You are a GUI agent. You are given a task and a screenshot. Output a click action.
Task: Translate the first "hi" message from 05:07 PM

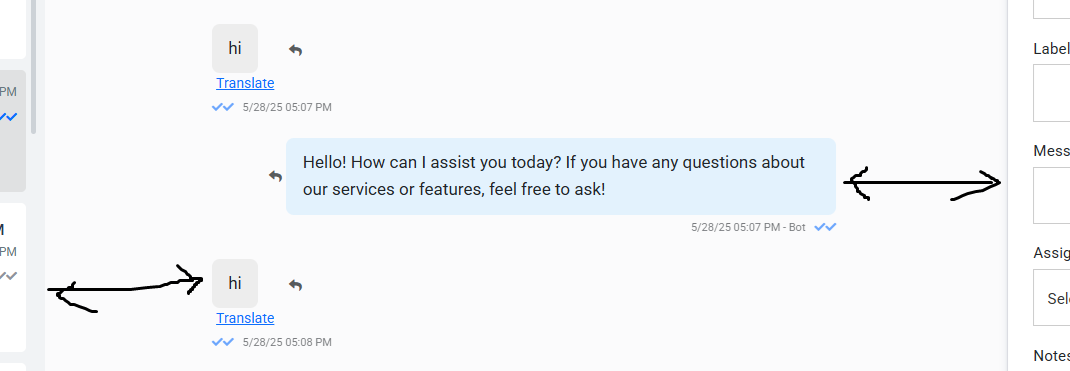pyautogui.click(x=245, y=83)
